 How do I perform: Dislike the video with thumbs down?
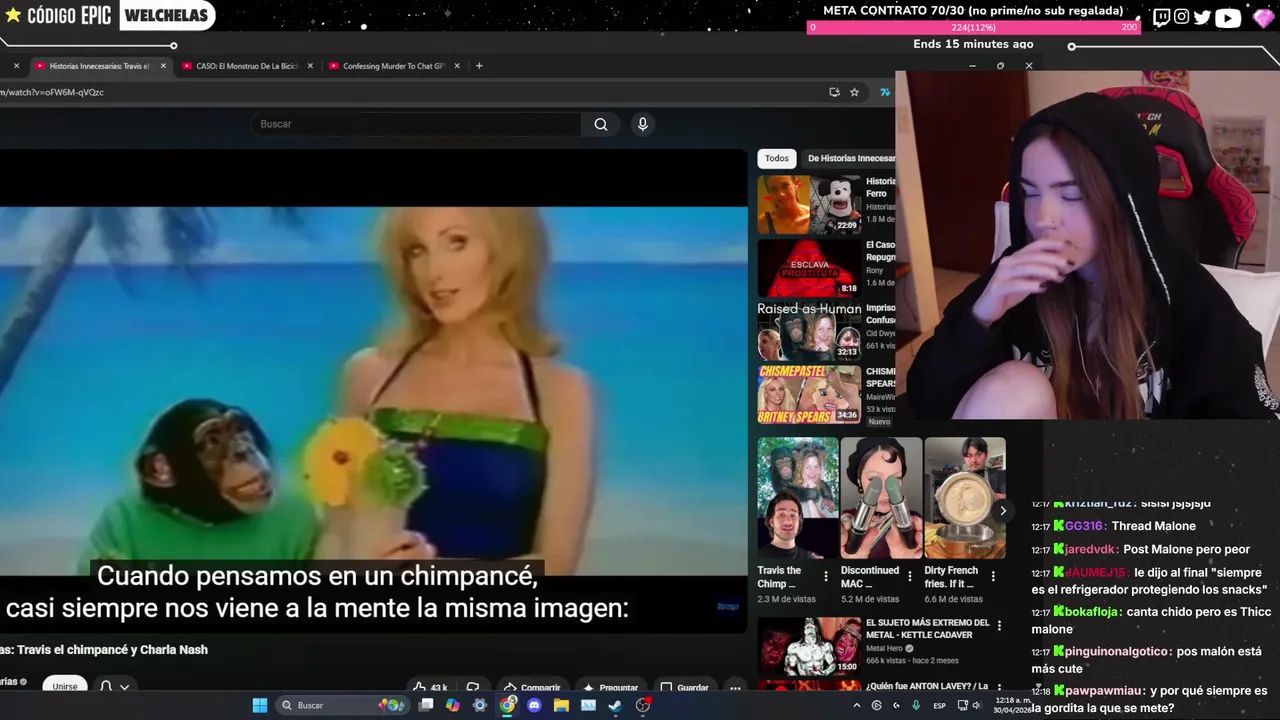tap(473, 687)
